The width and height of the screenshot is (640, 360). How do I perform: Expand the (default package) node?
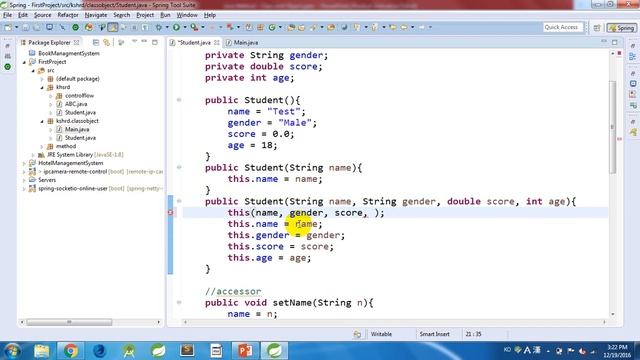pyautogui.click(x=42, y=79)
